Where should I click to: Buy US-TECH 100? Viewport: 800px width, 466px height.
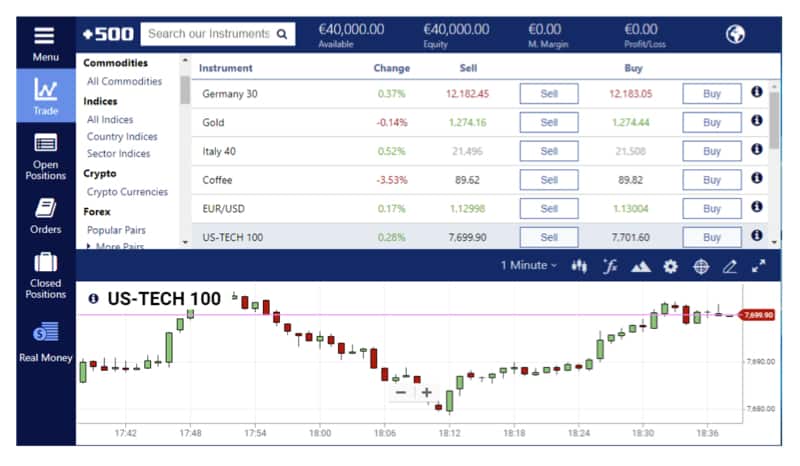(x=712, y=237)
